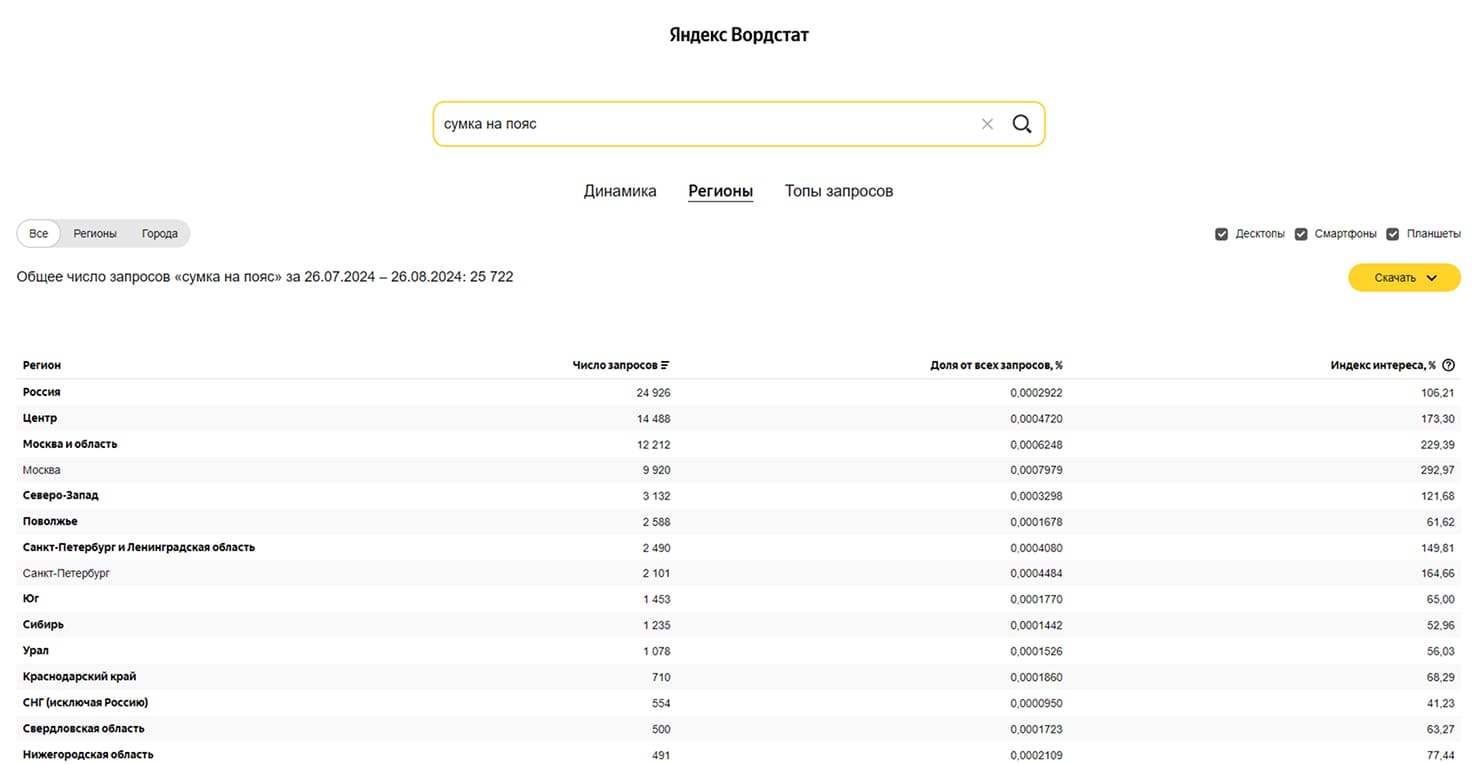Click Санкт-Петербург и Ленинградская область row
The image size is (1484, 764).
(x=139, y=547)
